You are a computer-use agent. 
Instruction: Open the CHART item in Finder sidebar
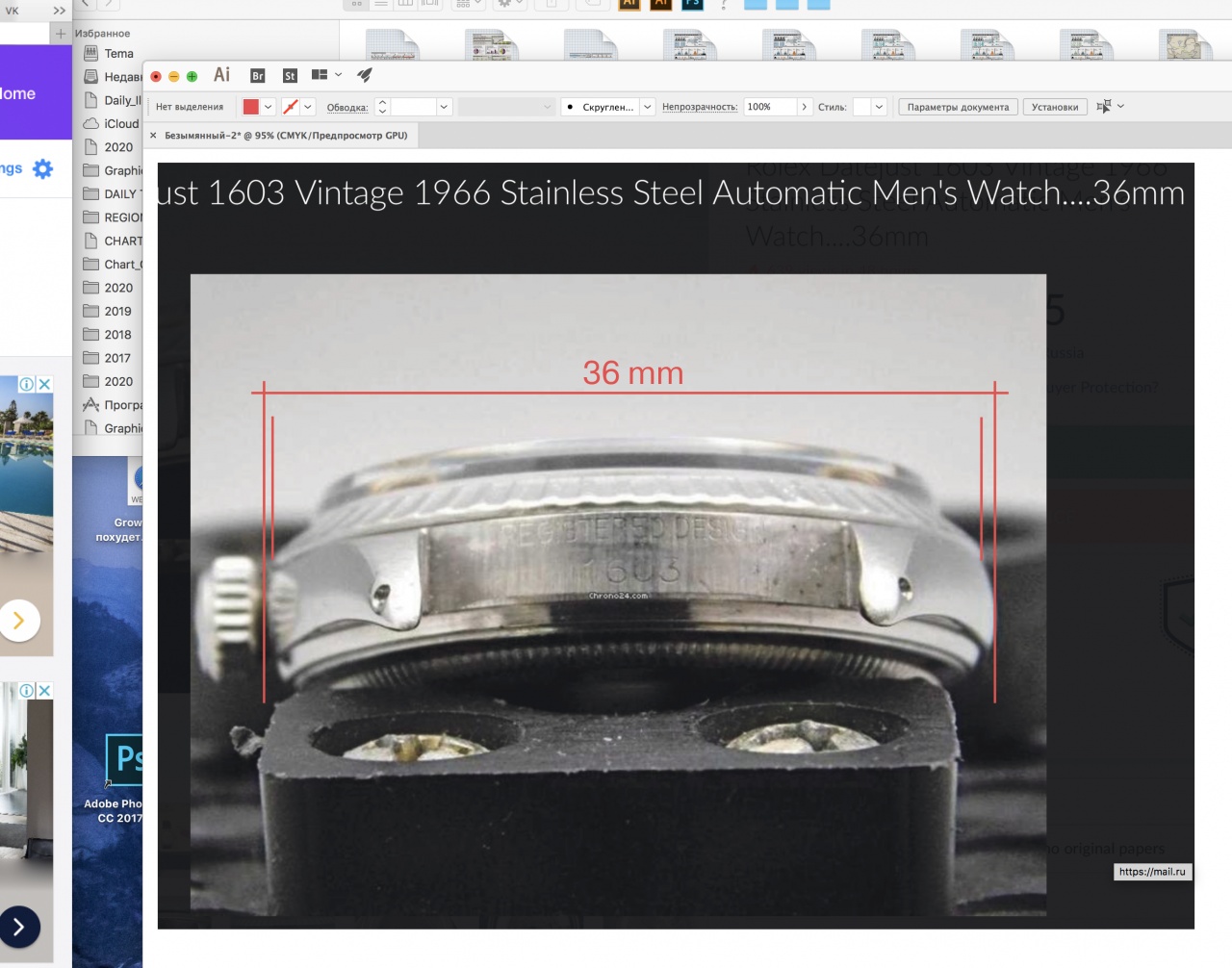123,241
